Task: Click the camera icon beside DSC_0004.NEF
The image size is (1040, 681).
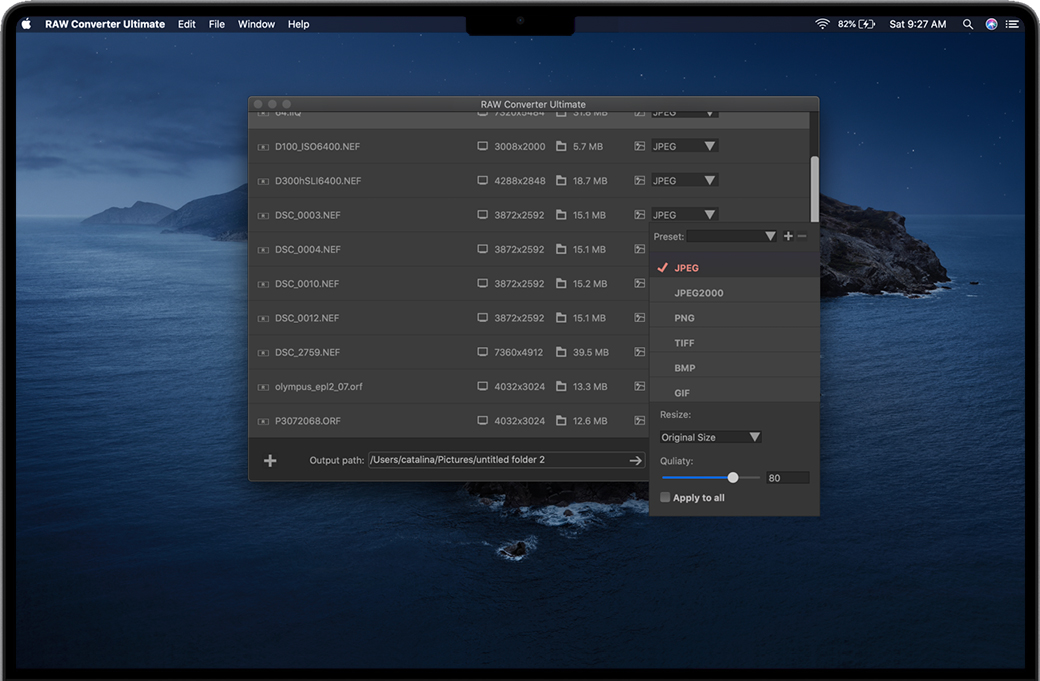Action: (264, 250)
